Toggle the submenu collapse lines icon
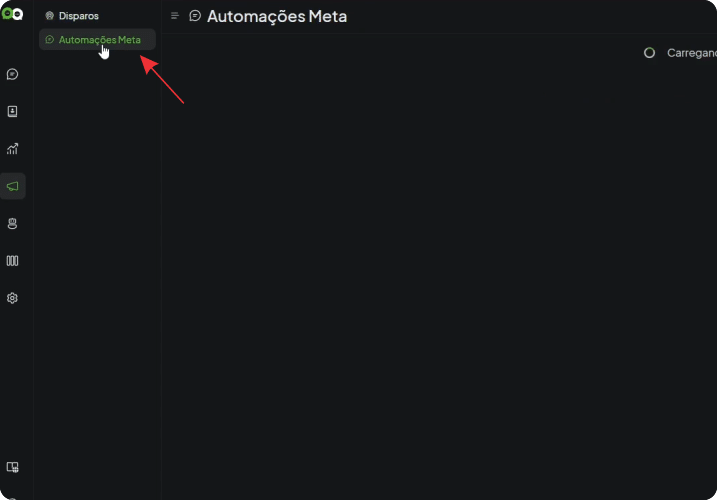The height and width of the screenshot is (500, 717). click(175, 16)
